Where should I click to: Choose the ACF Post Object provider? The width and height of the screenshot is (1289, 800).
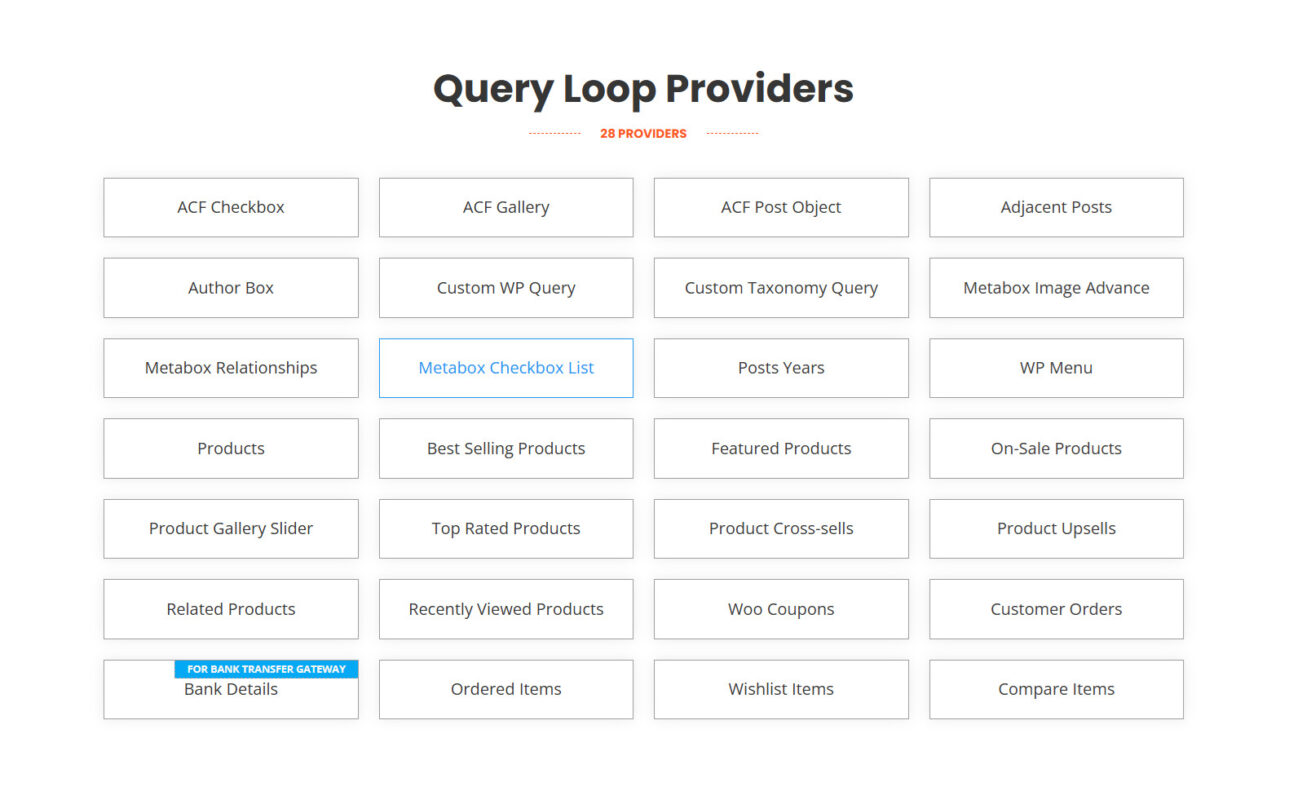(781, 207)
